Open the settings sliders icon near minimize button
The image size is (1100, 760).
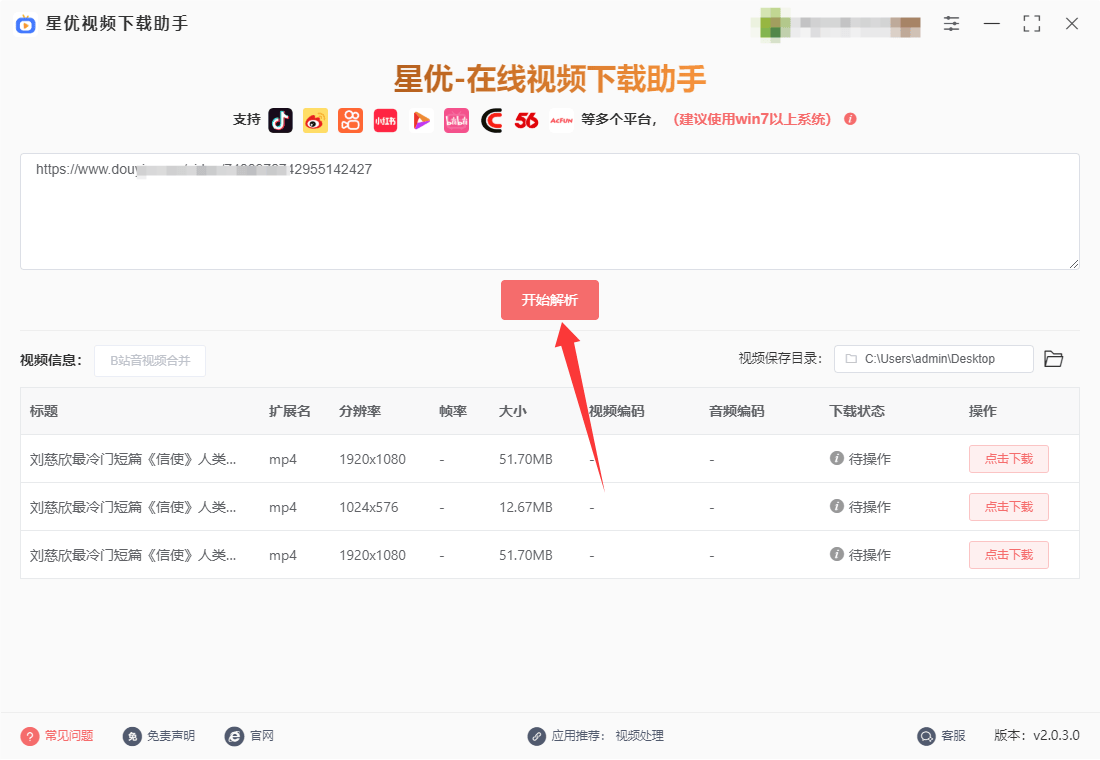pyautogui.click(x=951, y=23)
